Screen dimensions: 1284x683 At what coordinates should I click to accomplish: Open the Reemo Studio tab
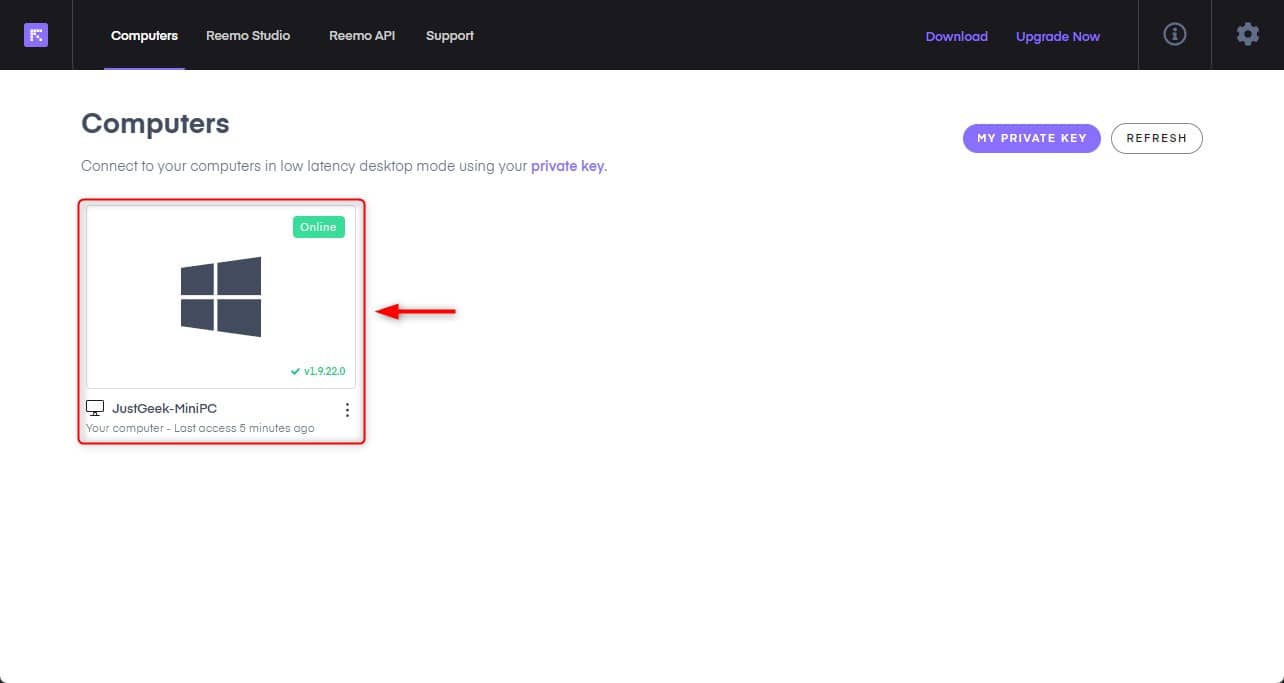(x=248, y=35)
